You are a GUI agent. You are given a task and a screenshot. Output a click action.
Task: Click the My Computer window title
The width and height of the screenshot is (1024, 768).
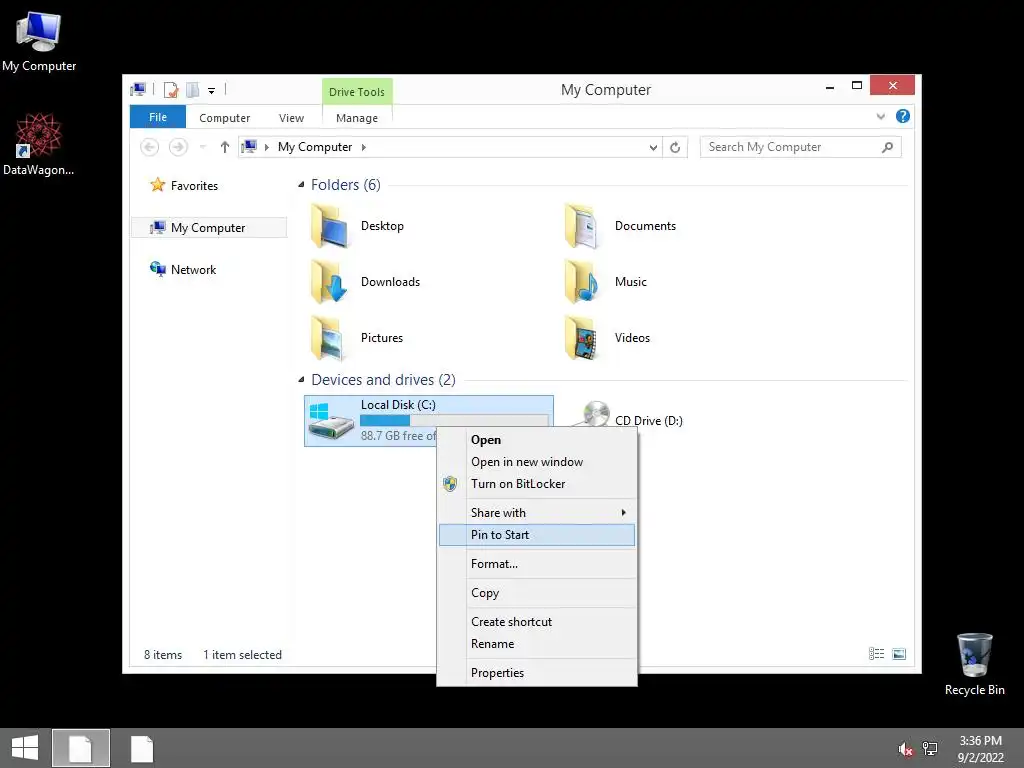click(x=605, y=90)
